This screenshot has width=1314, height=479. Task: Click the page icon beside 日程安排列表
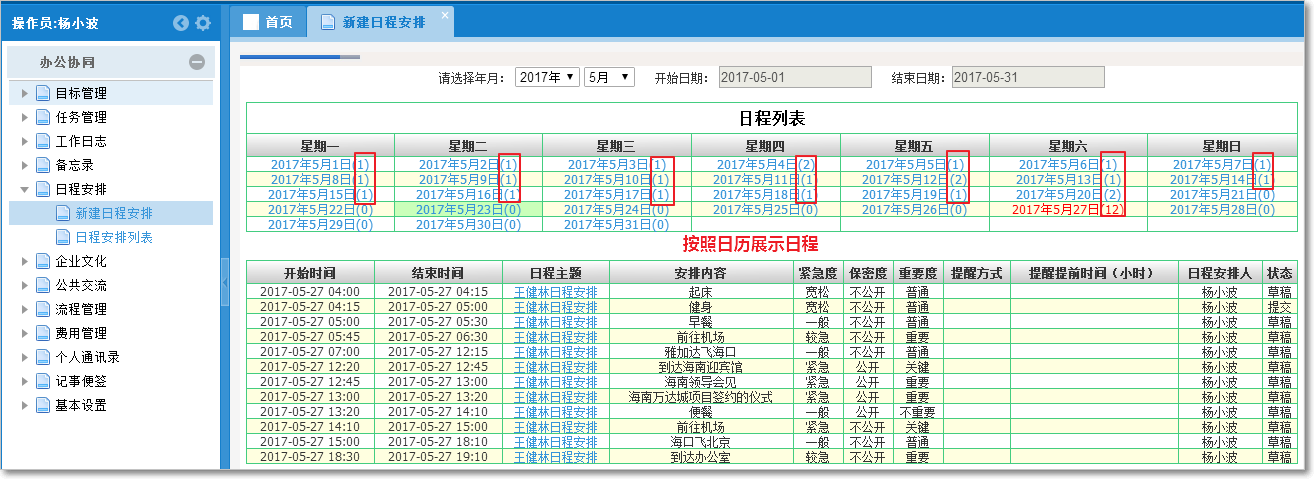click(63, 237)
